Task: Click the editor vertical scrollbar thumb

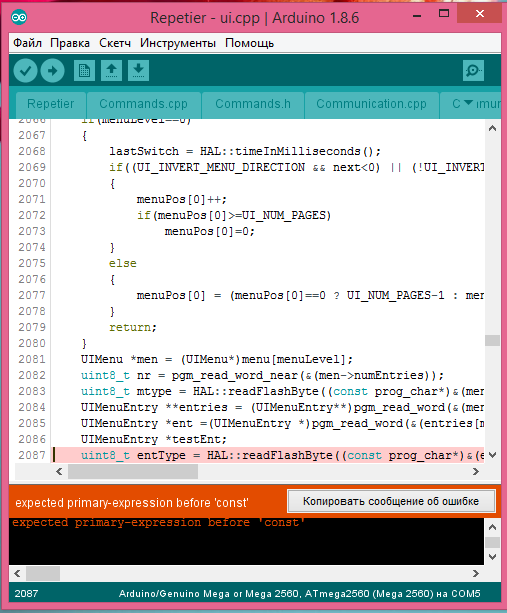Action: coord(493,341)
